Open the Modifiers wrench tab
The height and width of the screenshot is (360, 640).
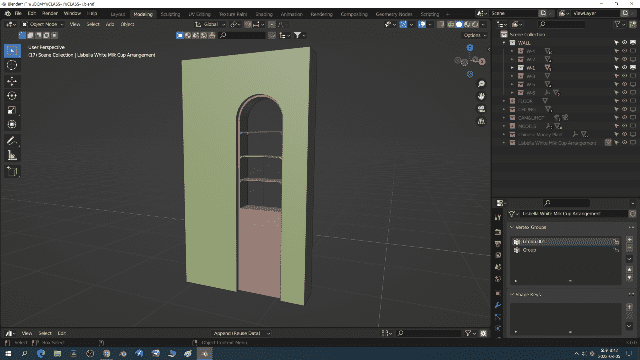pos(498,305)
